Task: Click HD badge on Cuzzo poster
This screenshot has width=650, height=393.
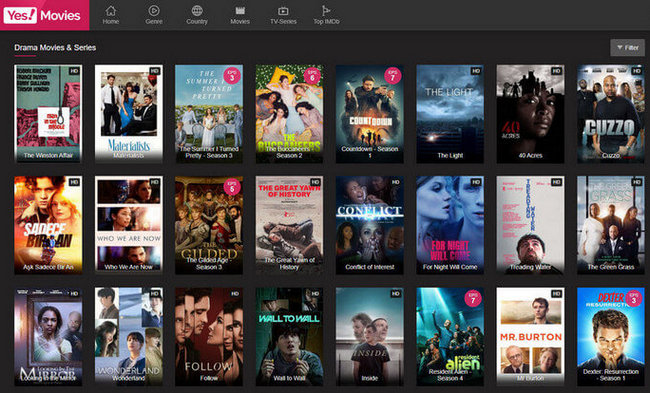Action: 637,71
